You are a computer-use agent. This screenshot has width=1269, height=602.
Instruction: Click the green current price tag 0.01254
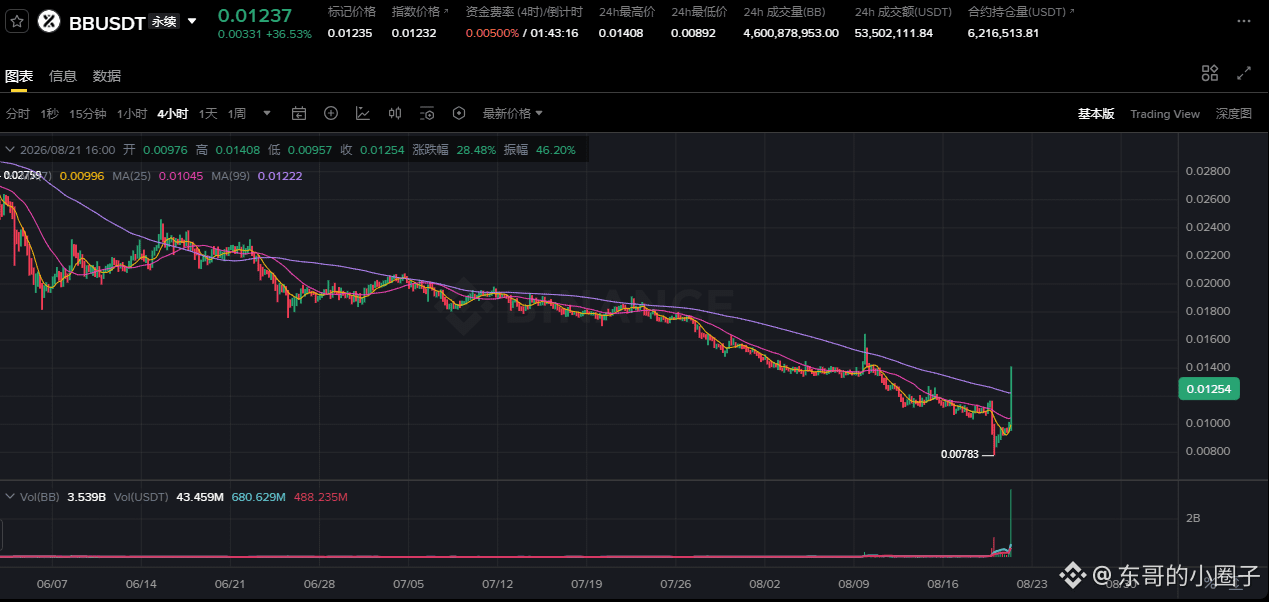(1208, 388)
